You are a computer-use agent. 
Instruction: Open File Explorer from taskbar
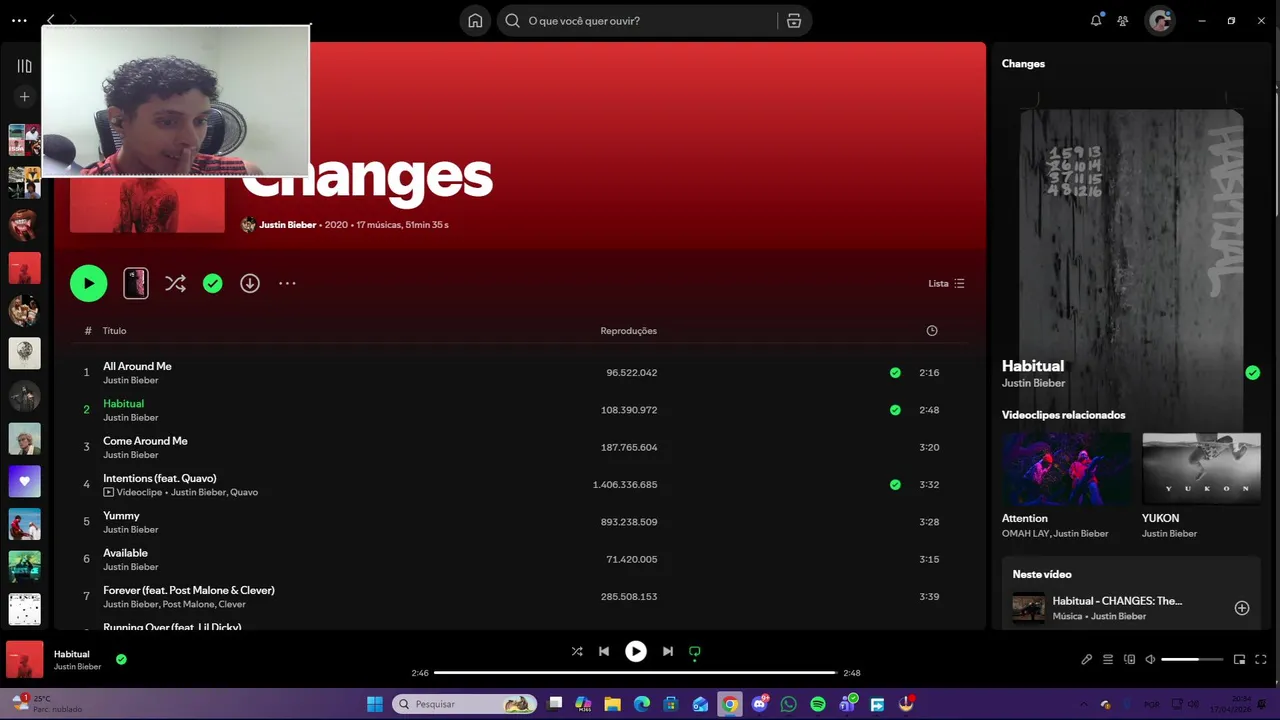coord(612,704)
